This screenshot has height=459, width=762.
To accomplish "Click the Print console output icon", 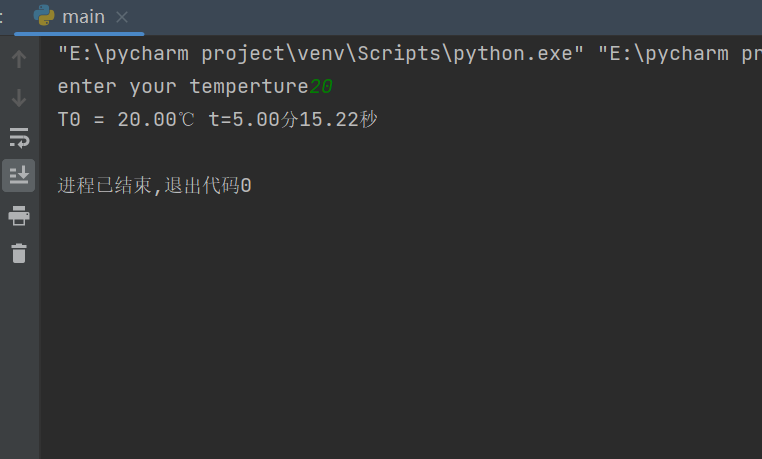I will click(18, 215).
